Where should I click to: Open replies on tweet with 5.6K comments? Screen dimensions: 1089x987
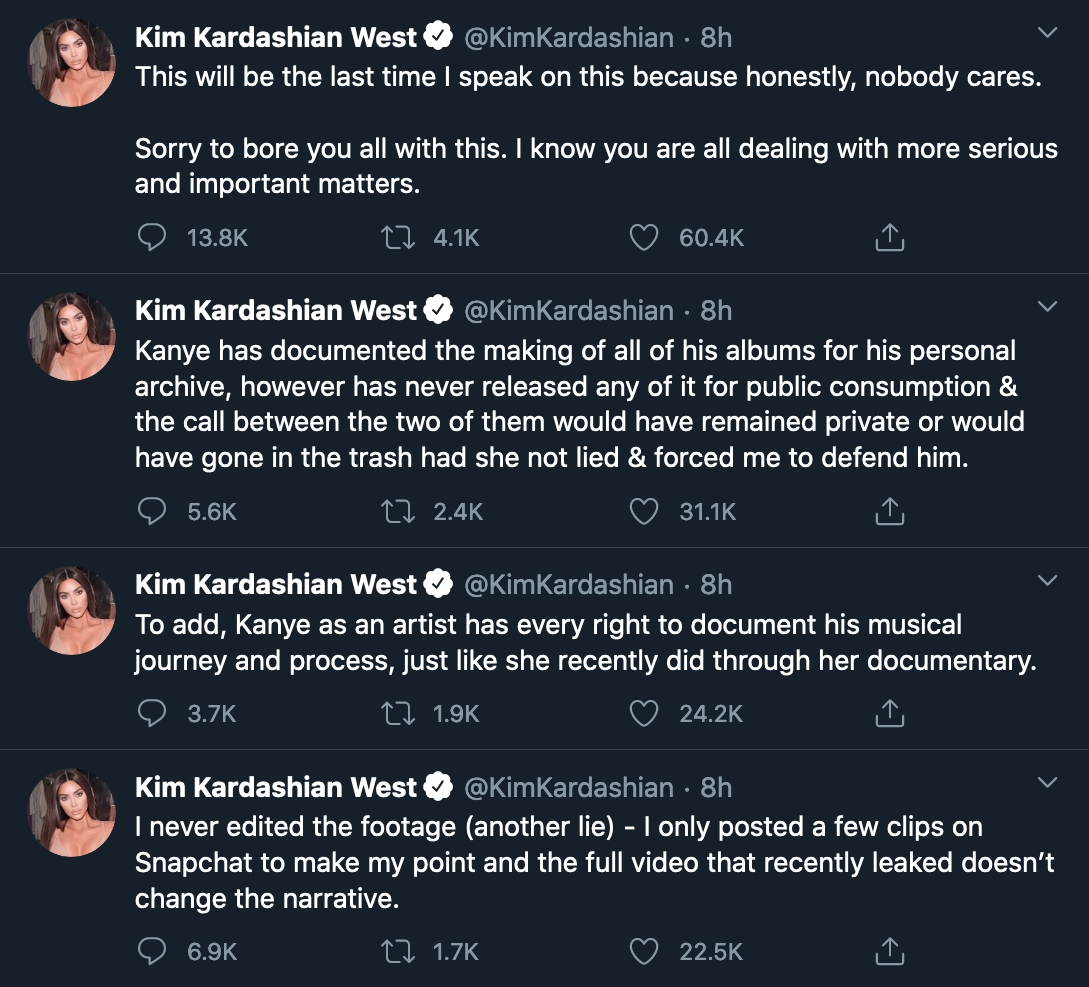152,512
